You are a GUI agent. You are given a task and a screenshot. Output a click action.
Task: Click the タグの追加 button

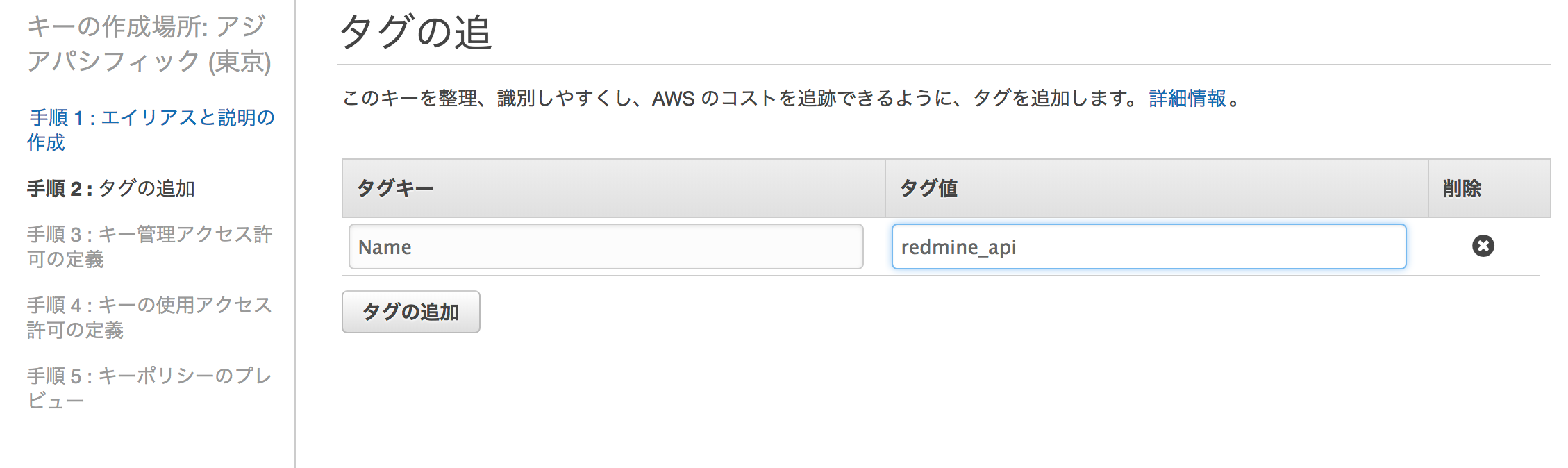pos(410,312)
